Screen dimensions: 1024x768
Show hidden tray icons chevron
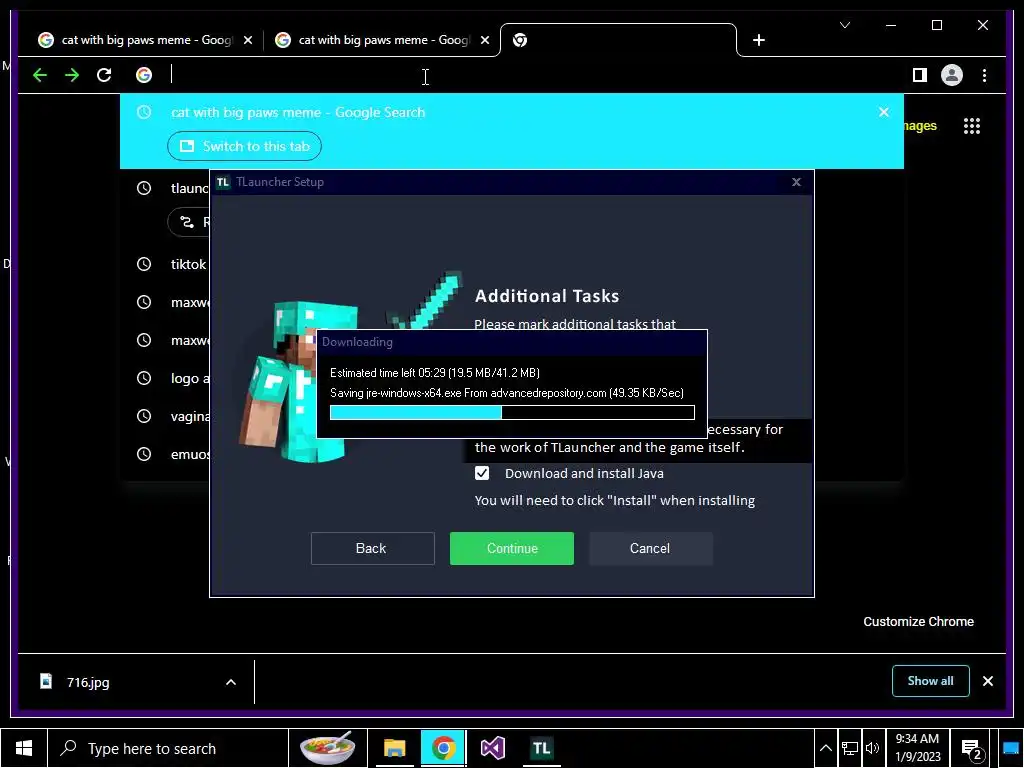tap(825, 748)
